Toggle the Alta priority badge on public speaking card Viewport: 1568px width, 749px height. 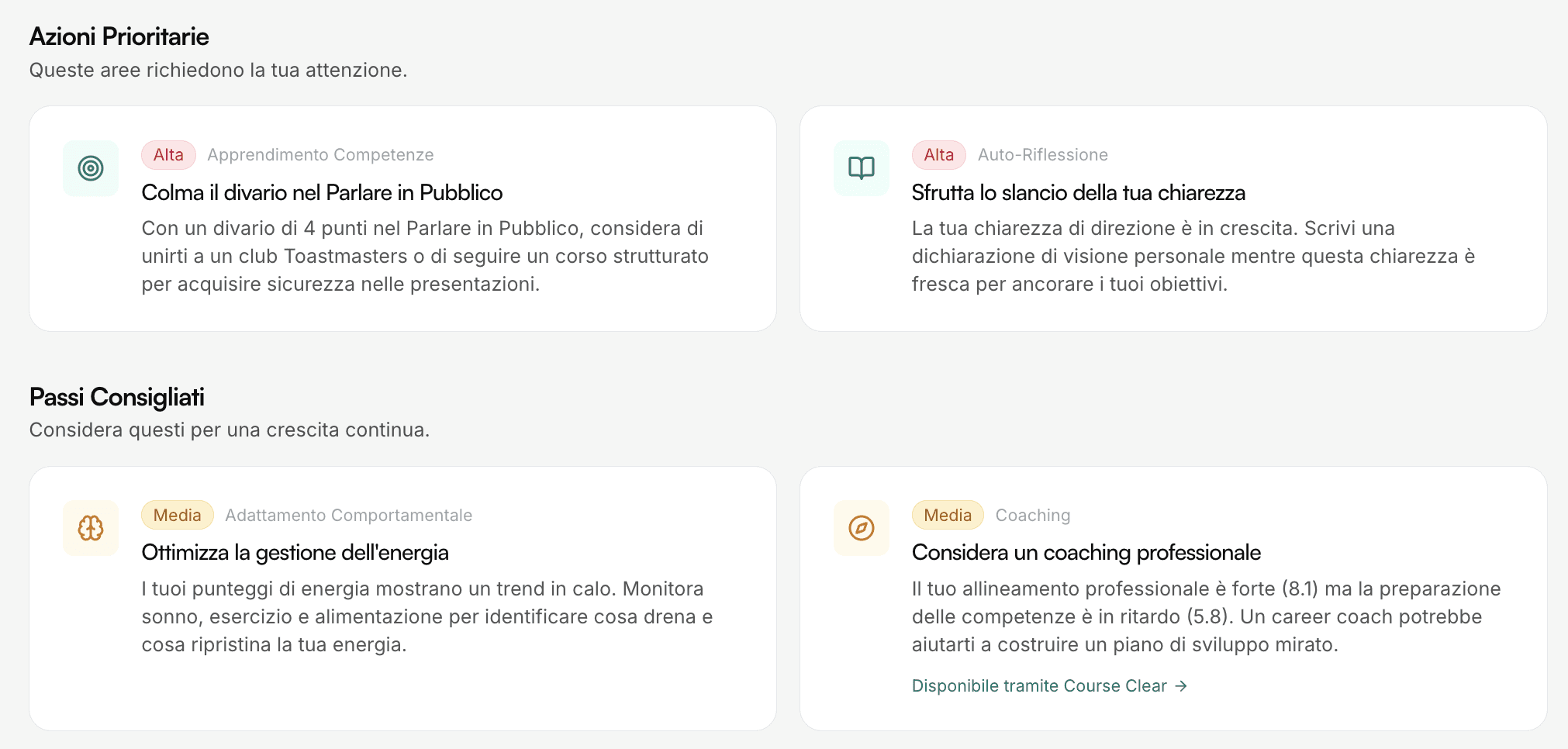pyautogui.click(x=168, y=154)
